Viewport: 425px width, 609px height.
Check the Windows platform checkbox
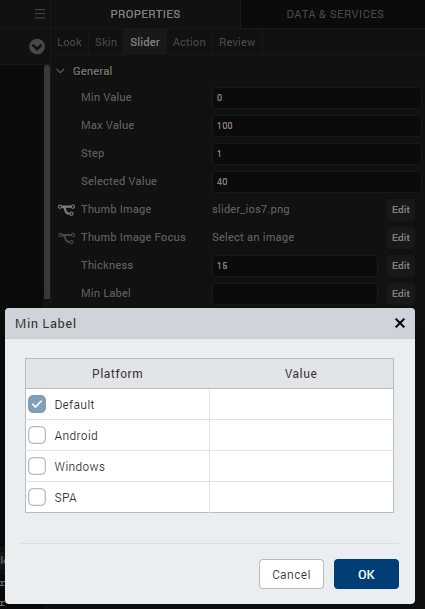tap(37, 466)
